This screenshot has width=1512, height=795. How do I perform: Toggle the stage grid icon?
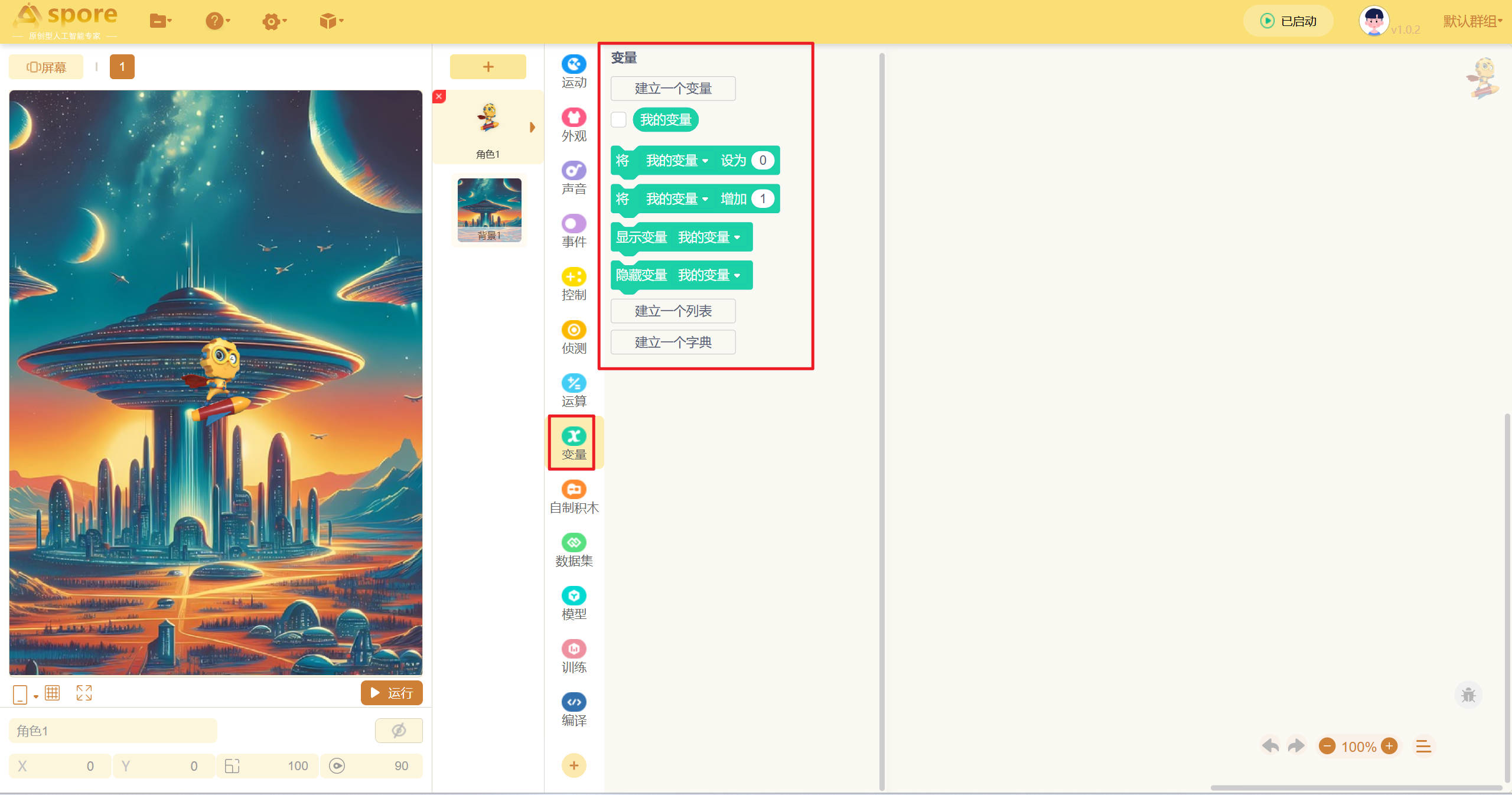(52, 693)
